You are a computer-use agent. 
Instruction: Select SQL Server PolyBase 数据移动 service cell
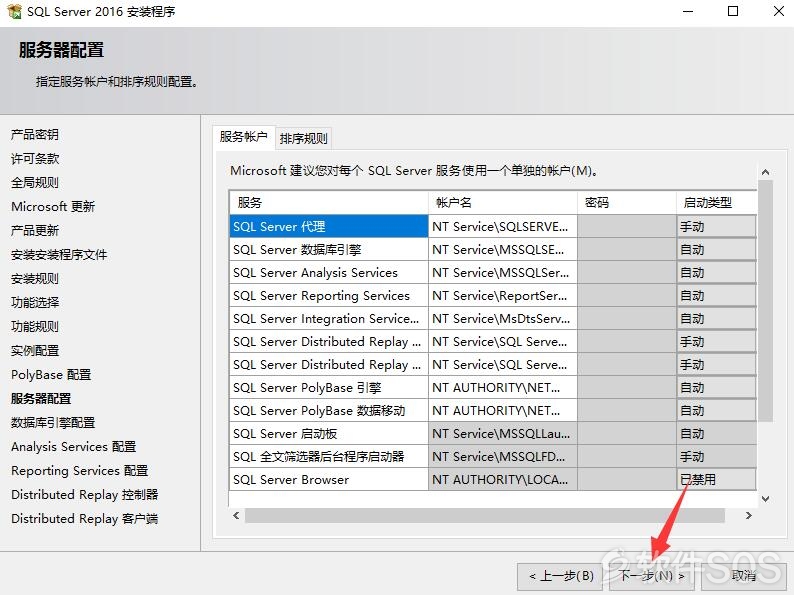pos(329,411)
